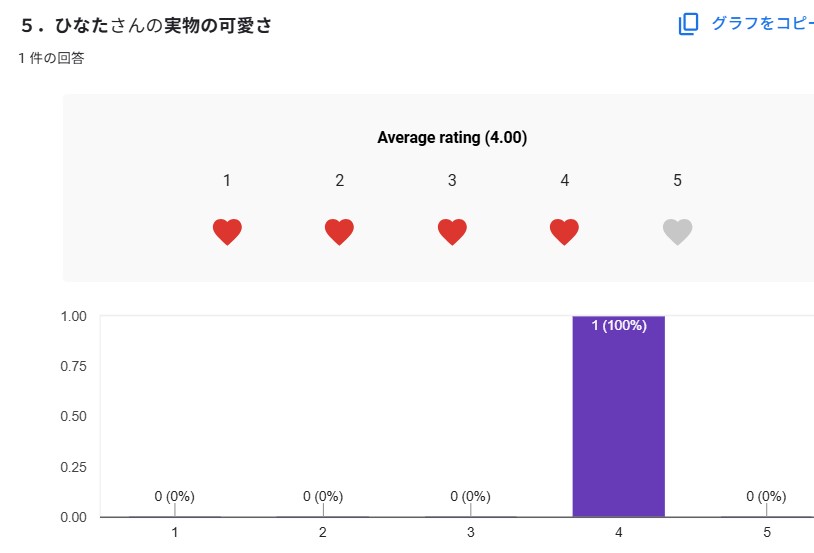Click the Average rating (4.00) label
Image resolution: width=814 pixels, height=553 pixels.
click(452, 138)
